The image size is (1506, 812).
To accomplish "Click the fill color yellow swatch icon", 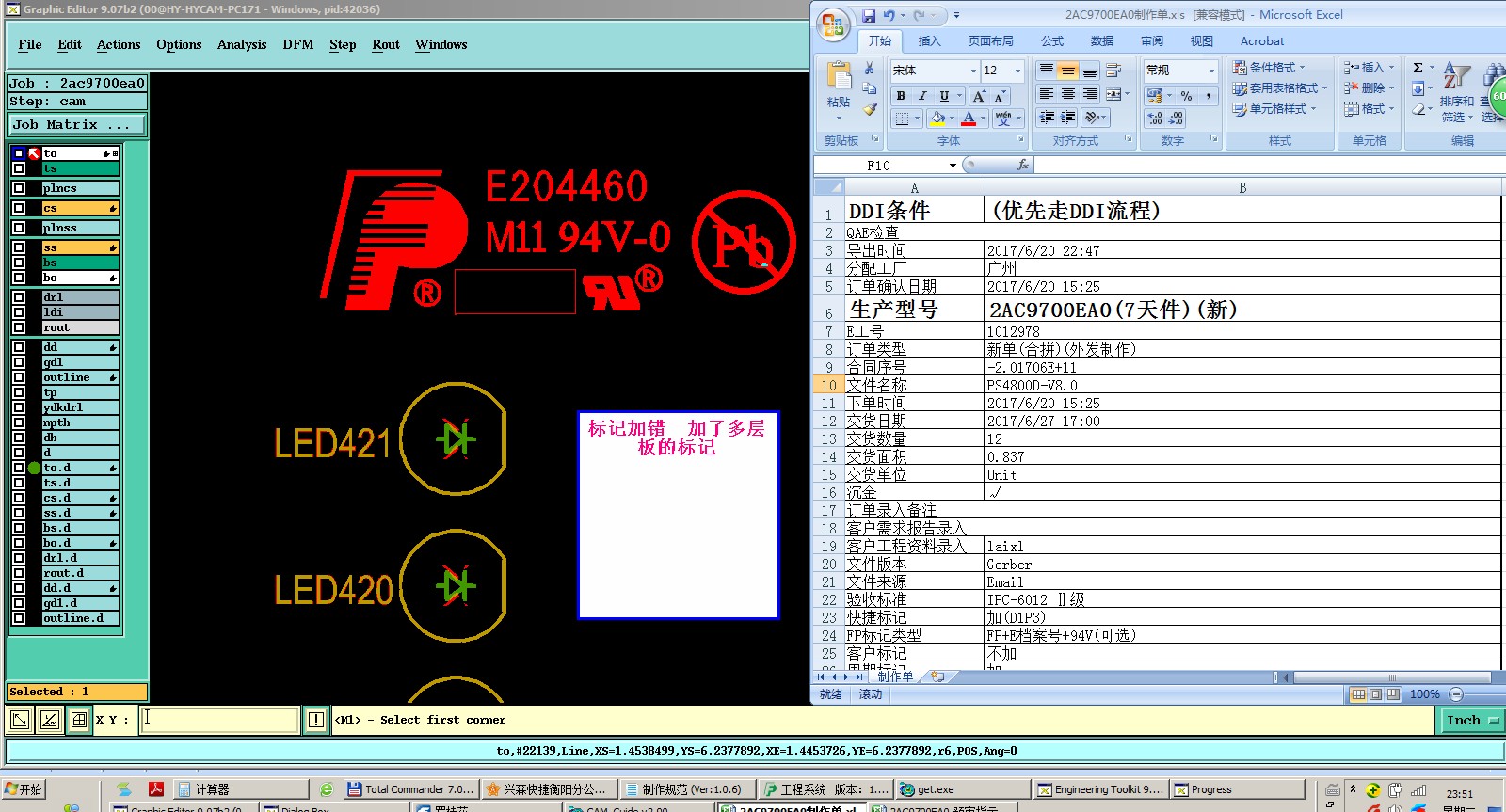I will tap(937, 119).
